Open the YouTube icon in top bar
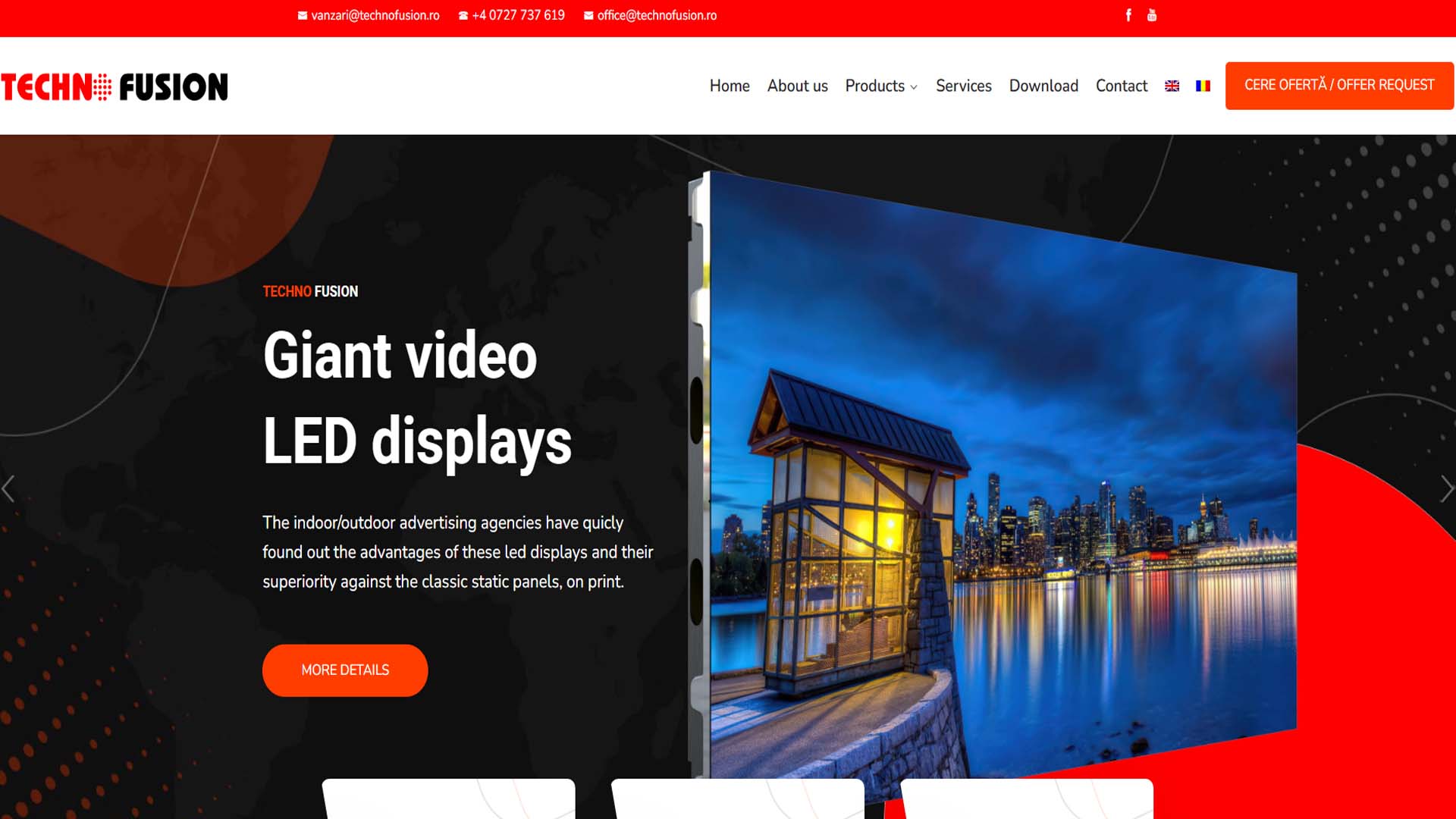This screenshot has width=1456, height=819. click(1152, 15)
